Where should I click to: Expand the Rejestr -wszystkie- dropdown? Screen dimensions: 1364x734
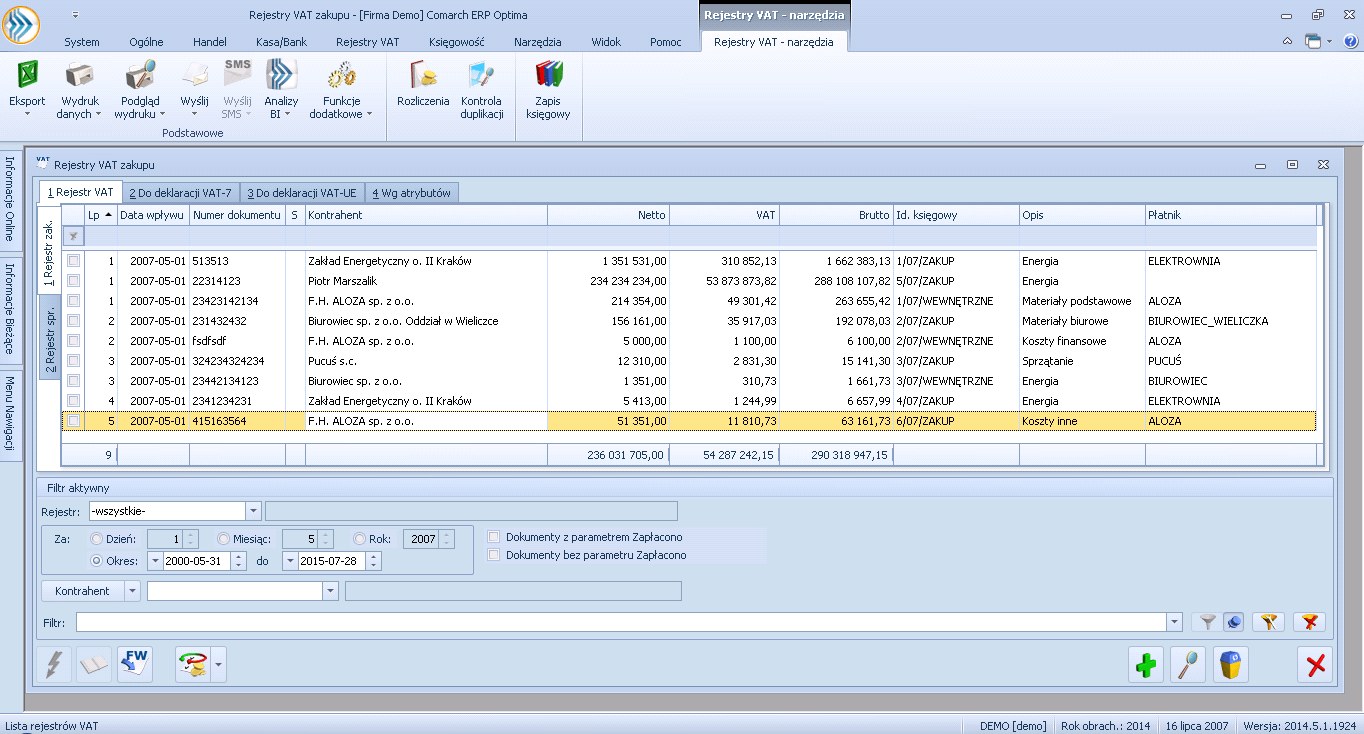pyautogui.click(x=253, y=511)
